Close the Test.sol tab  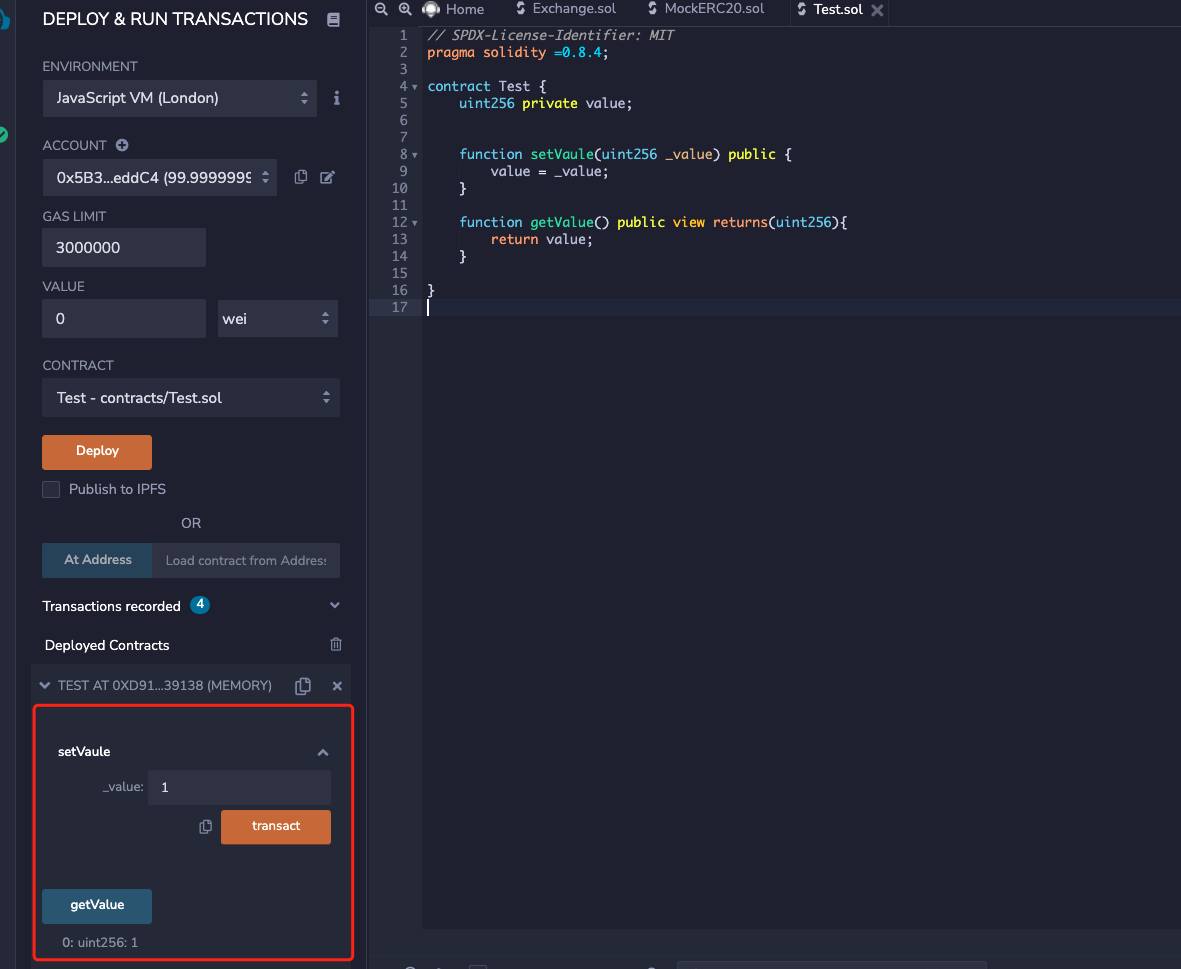(877, 11)
